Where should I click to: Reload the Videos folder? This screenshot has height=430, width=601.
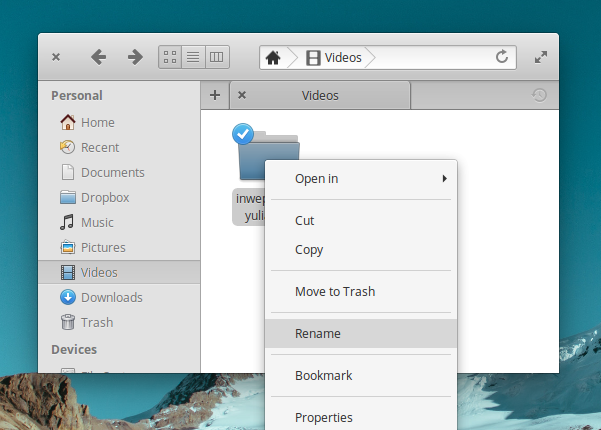point(502,57)
